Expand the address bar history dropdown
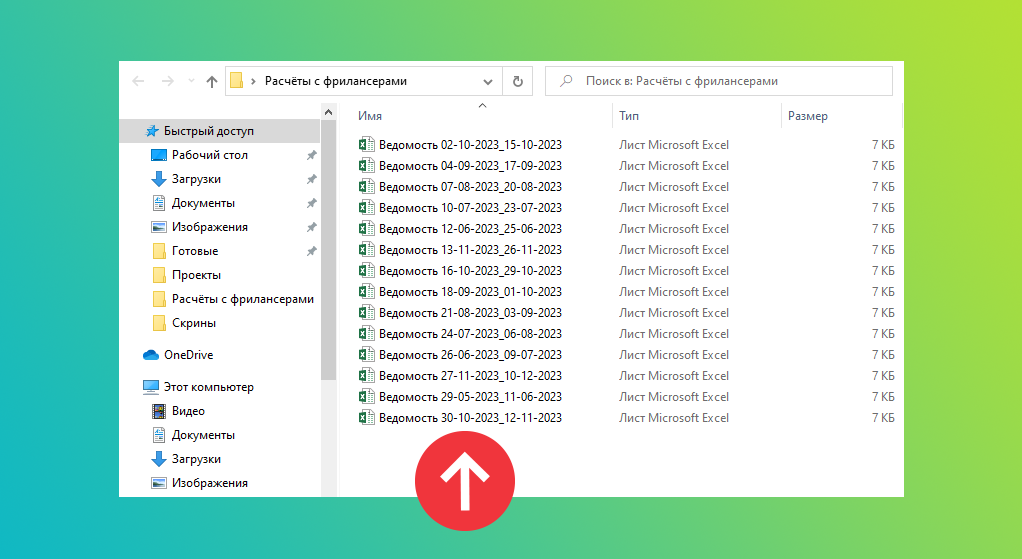1022x559 pixels. tap(488, 81)
